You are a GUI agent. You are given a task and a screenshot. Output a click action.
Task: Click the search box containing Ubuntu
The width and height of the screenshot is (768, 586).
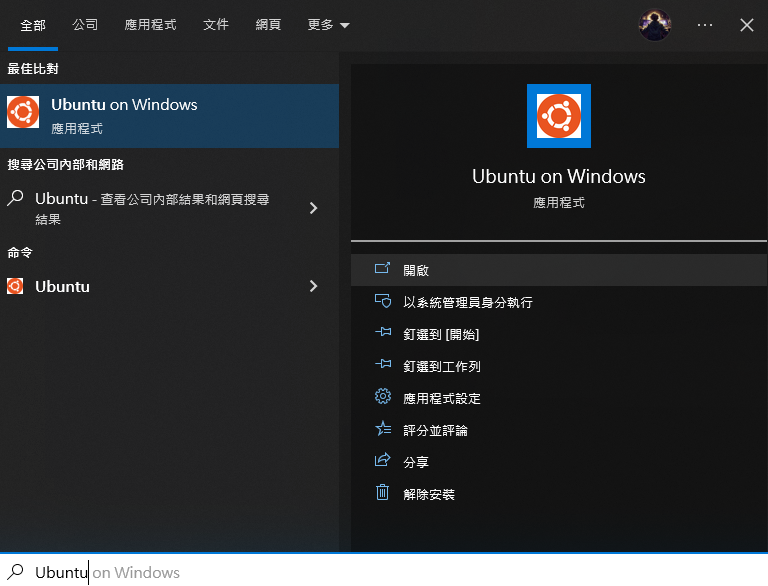pos(384,572)
